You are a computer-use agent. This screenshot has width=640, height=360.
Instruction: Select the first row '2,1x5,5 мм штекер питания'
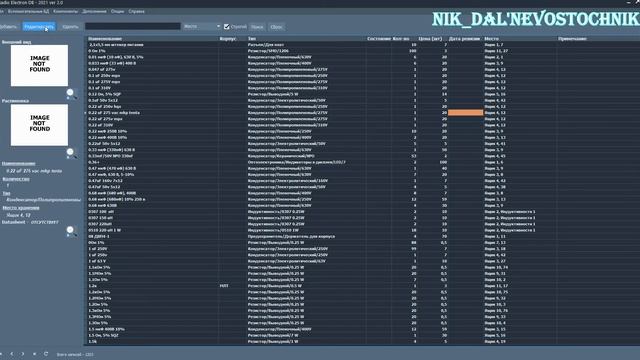coord(362,44)
